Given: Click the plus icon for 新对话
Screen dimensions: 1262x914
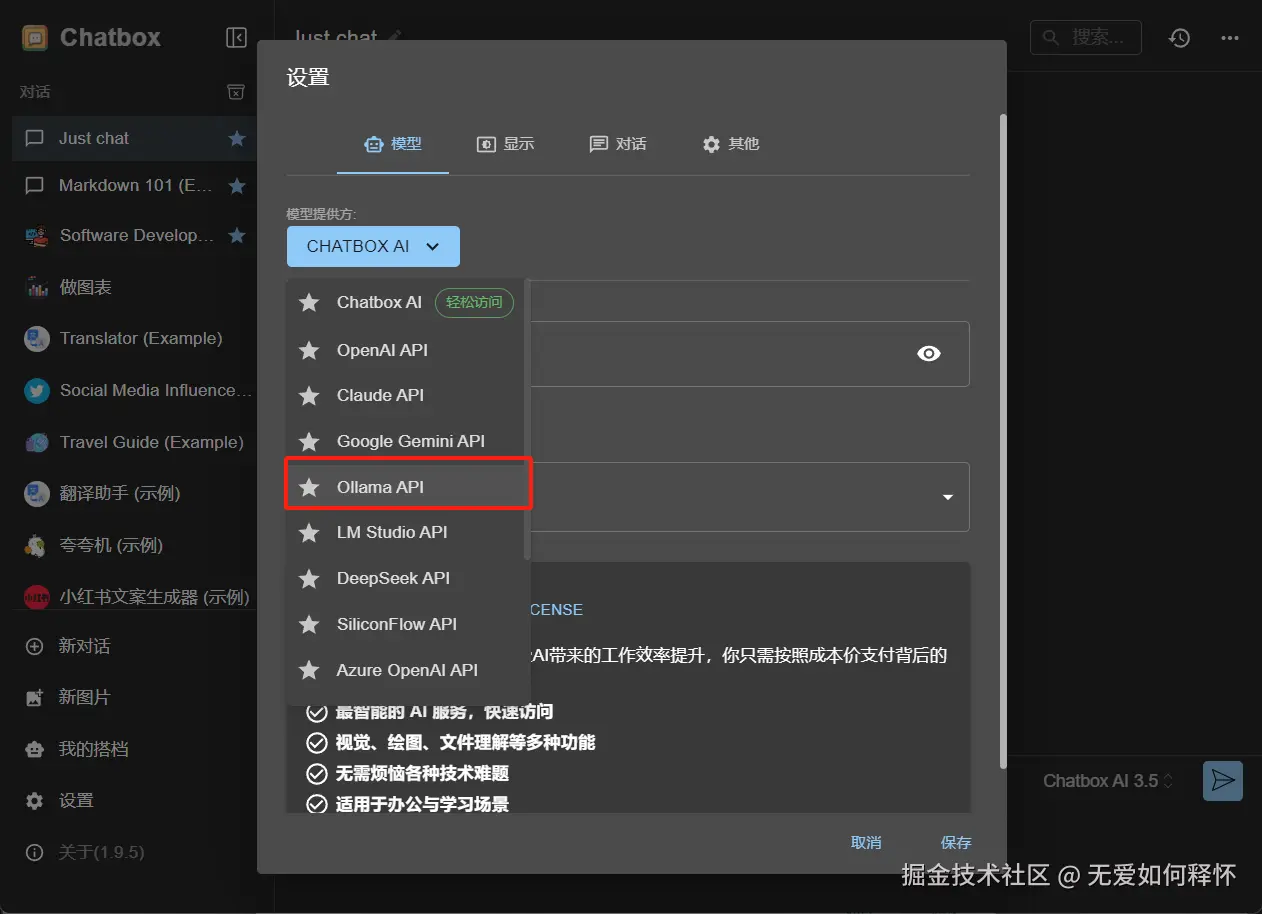Looking at the screenshot, I should tap(35, 646).
